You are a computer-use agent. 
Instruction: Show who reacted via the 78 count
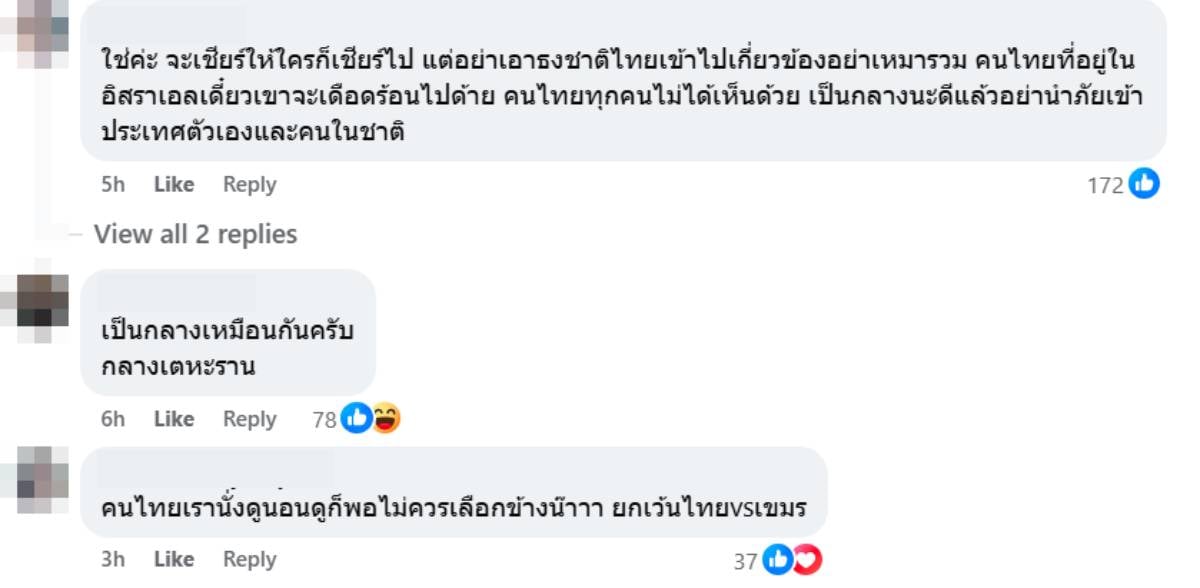tap(324, 420)
